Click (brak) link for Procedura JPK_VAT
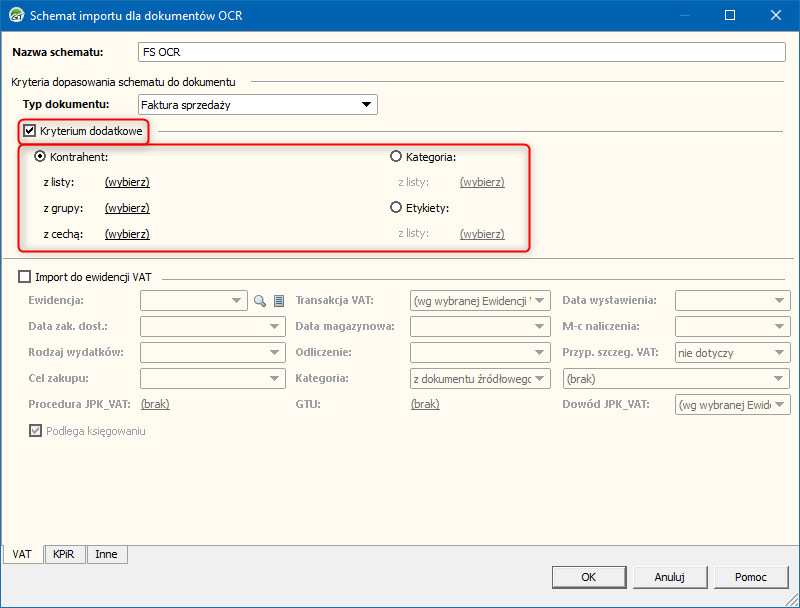 [155, 404]
